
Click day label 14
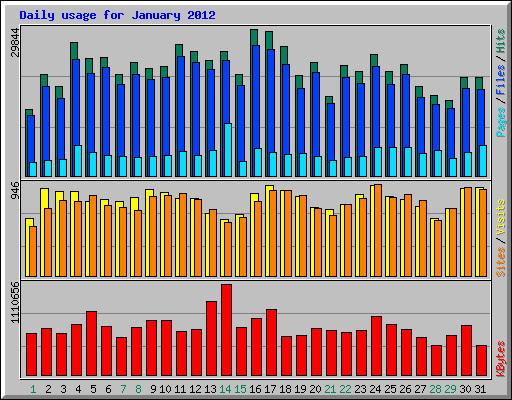point(225,389)
